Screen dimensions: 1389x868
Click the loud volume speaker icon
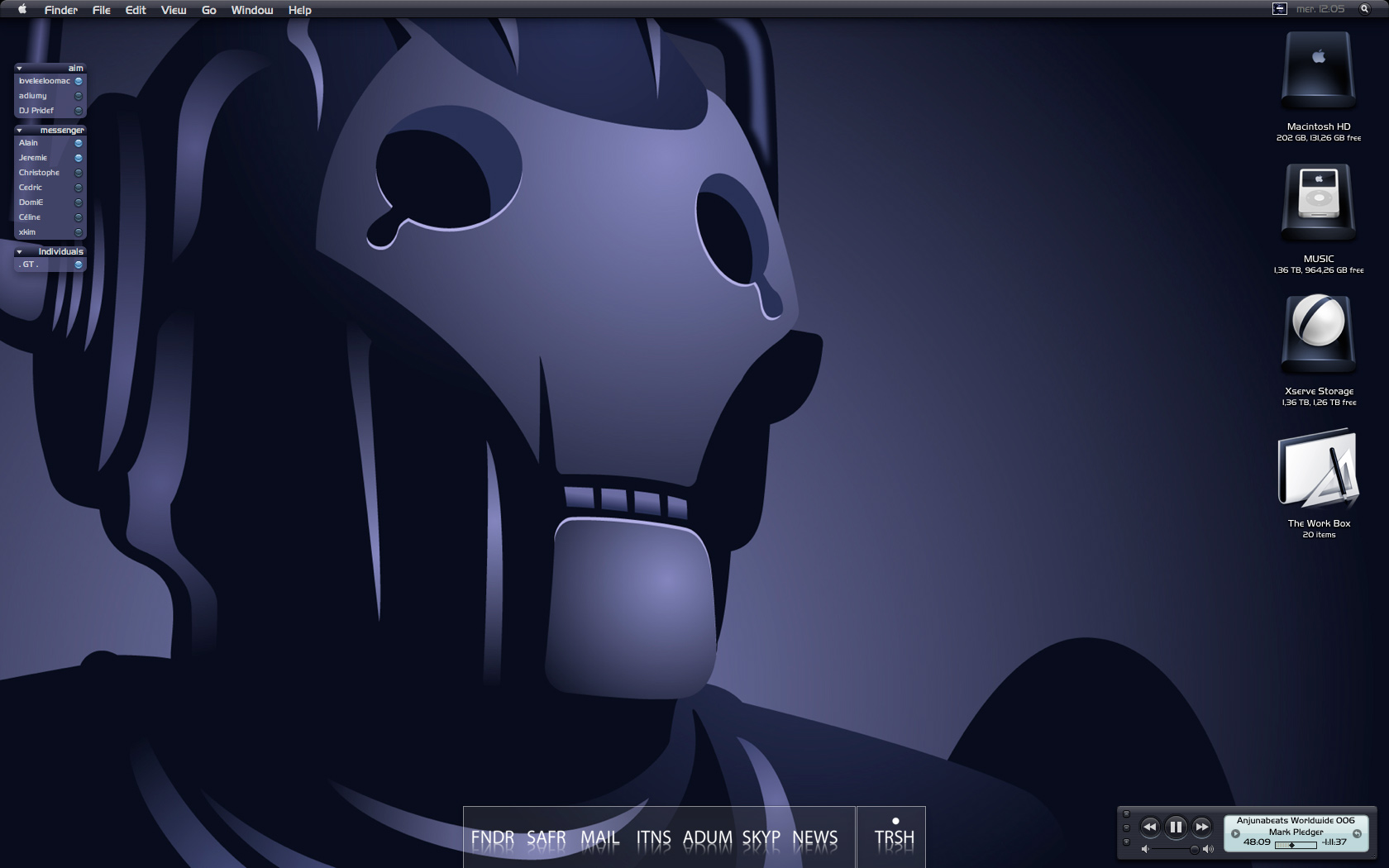[x=1208, y=849]
